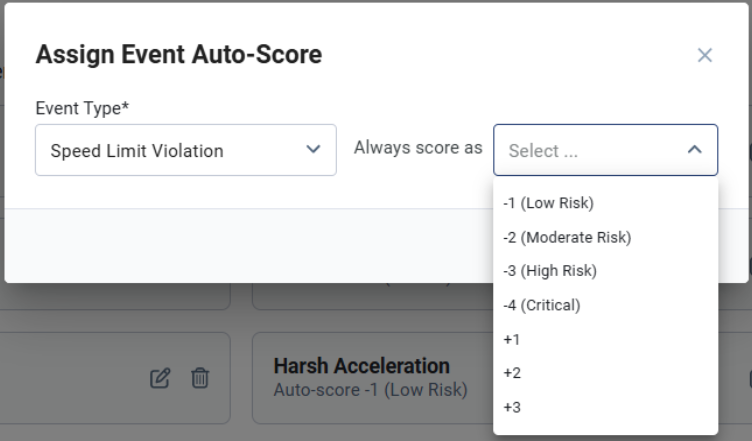This screenshot has height=441, width=752.
Task: Click the 'Auto-score -1 (Low Risk)' subtitle text
Action: (x=370, y=390)
